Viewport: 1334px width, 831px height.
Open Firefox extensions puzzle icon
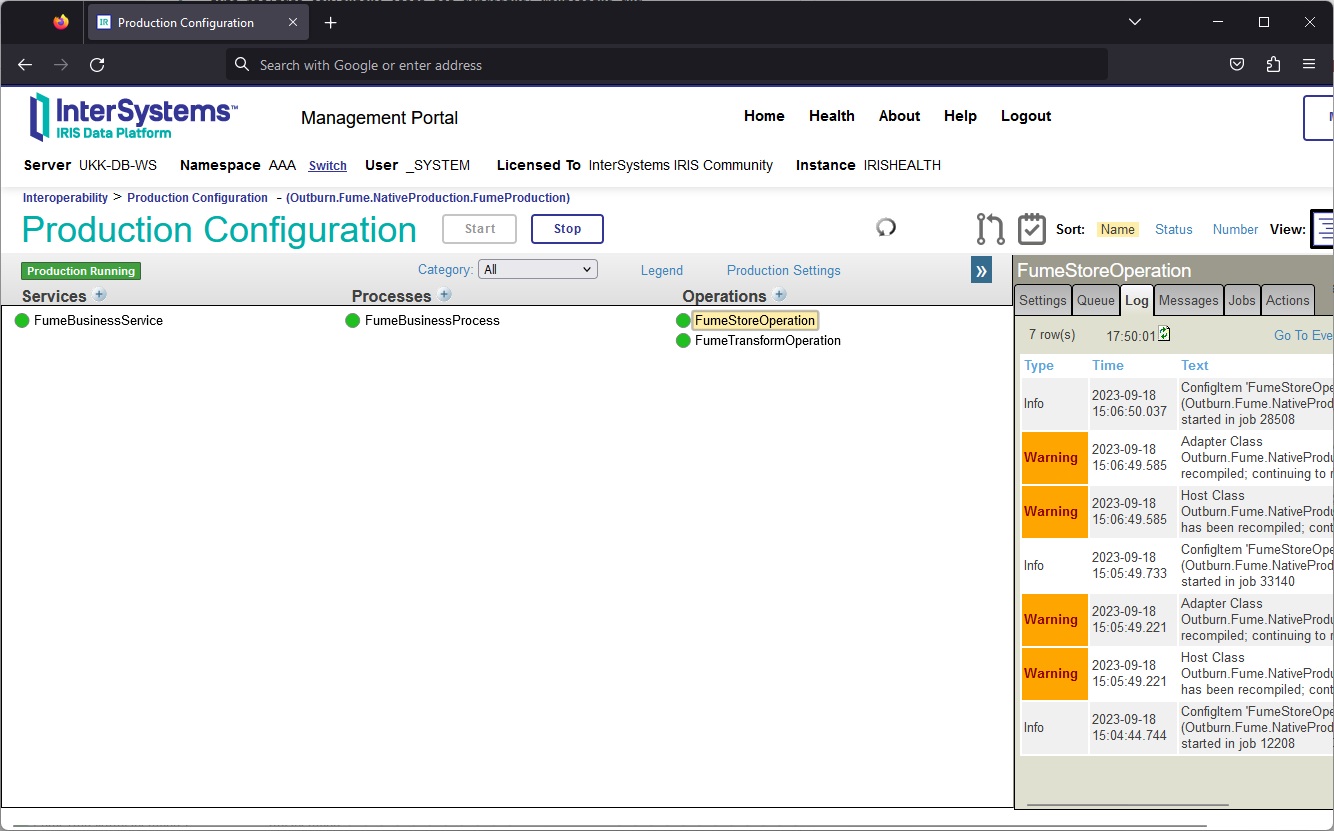coord(1273,65)
